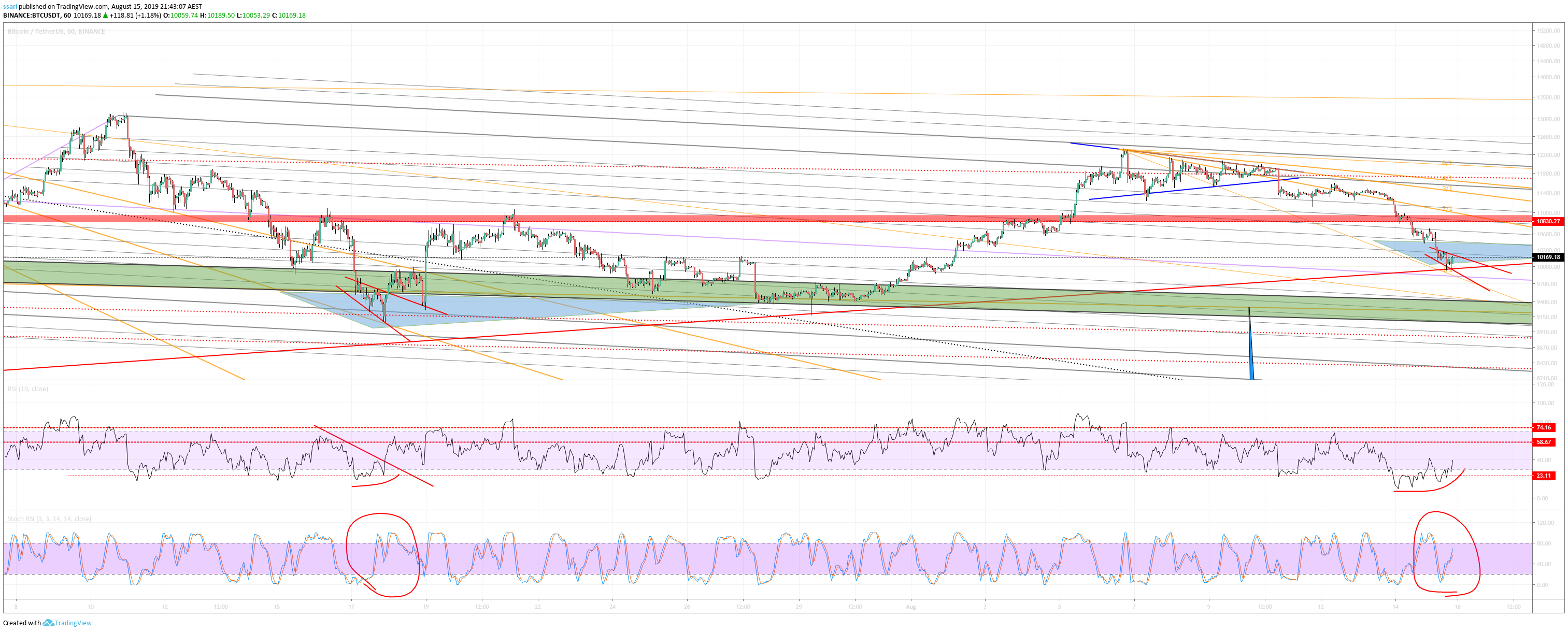Click the 15200.00 price axis value
The height and width of the screenshot is (632, 1568).
pos(1548,31)
